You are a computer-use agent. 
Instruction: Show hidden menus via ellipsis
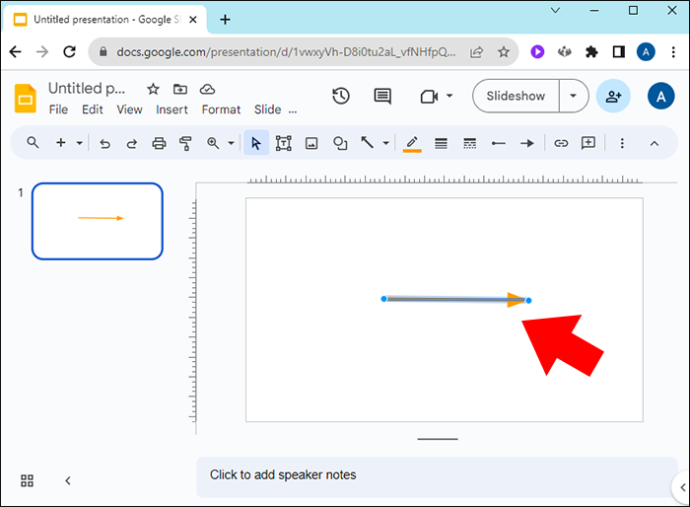(293, 112)
